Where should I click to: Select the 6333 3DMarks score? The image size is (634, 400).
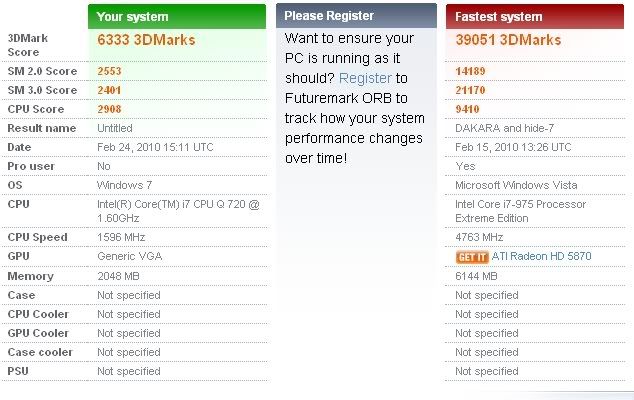[x=146, y=40]
